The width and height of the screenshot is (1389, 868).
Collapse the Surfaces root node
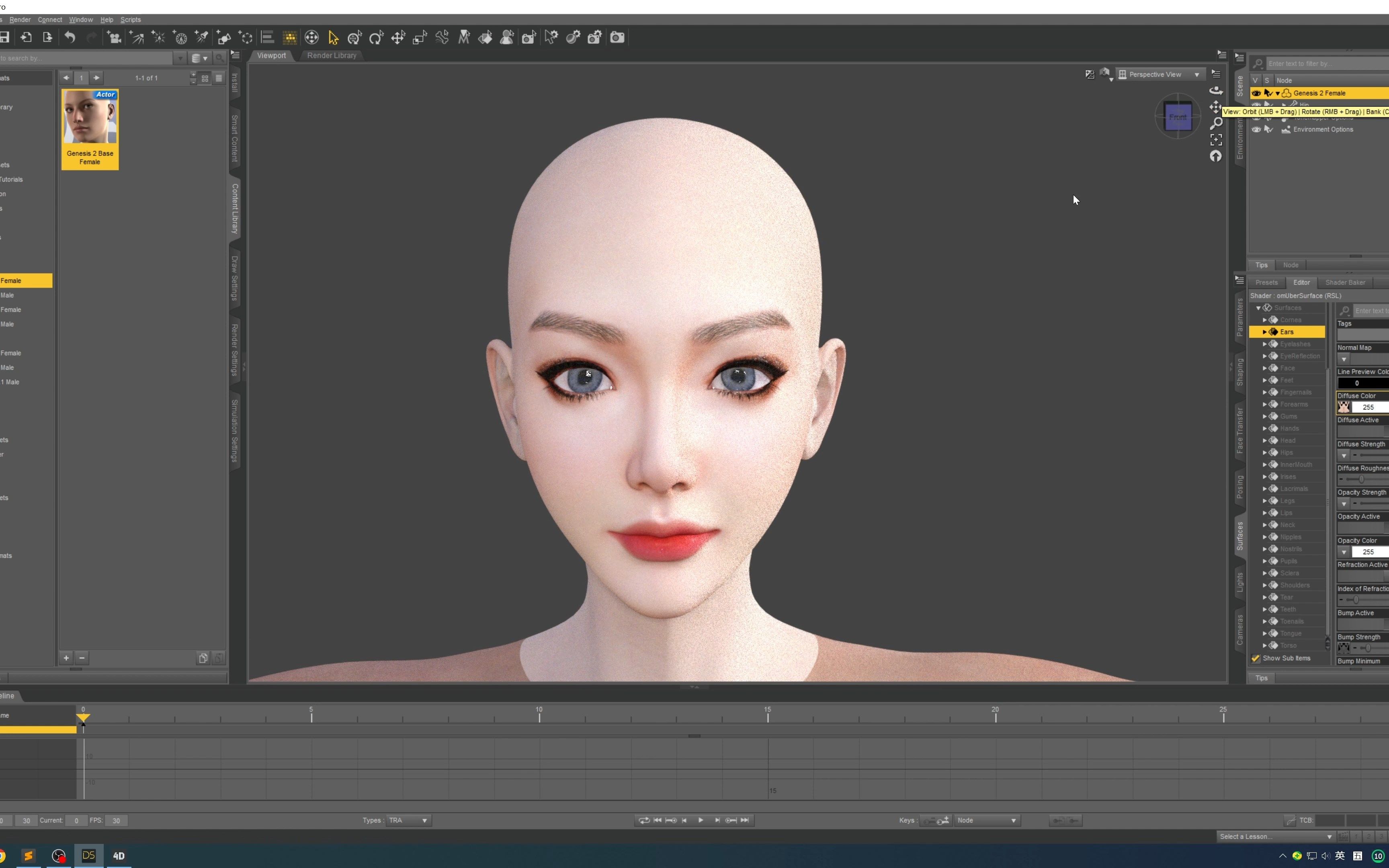[1258, 308]
